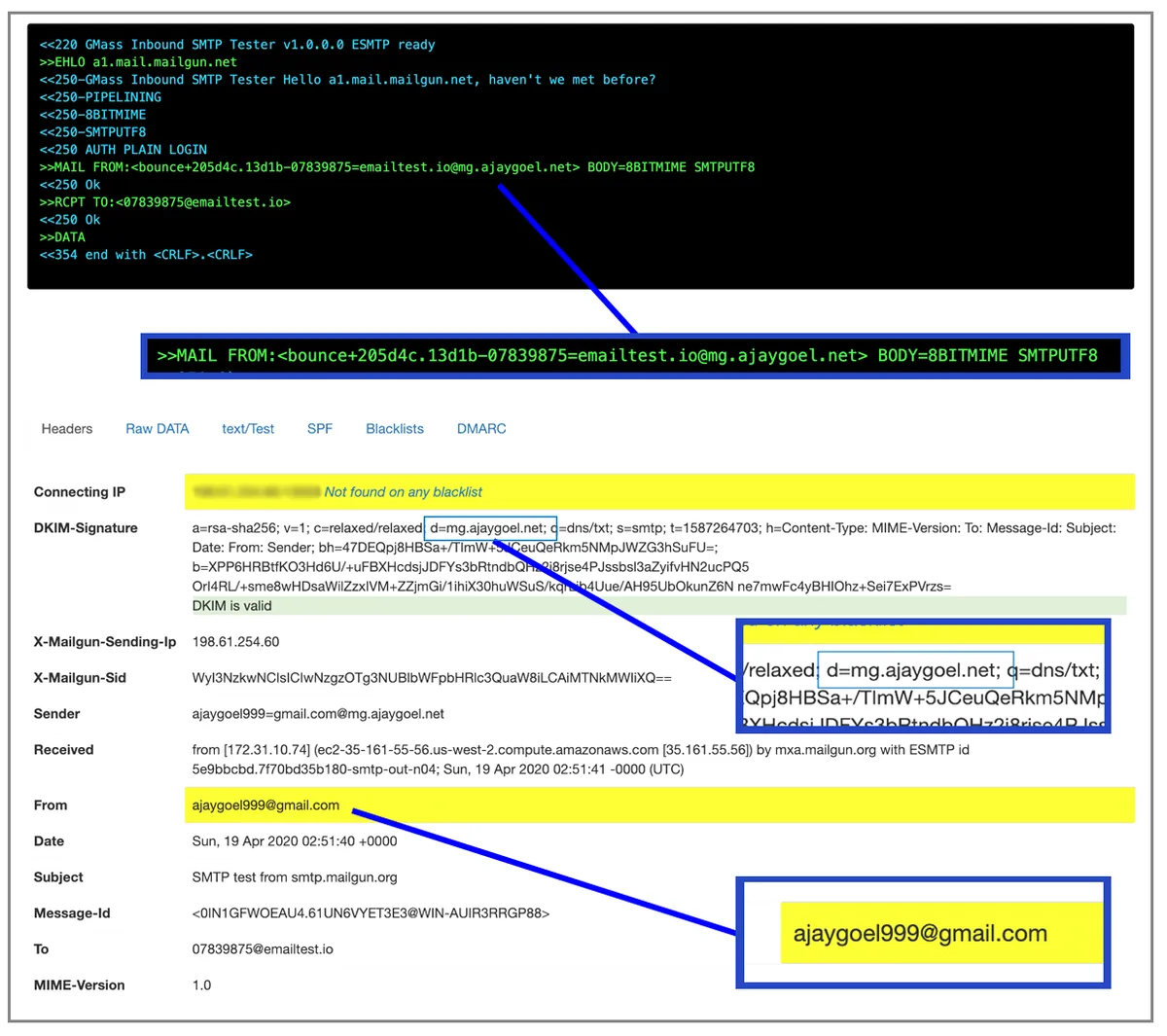
Task: Click the 250-SMTPUTF8 console line
Action: 92,132
